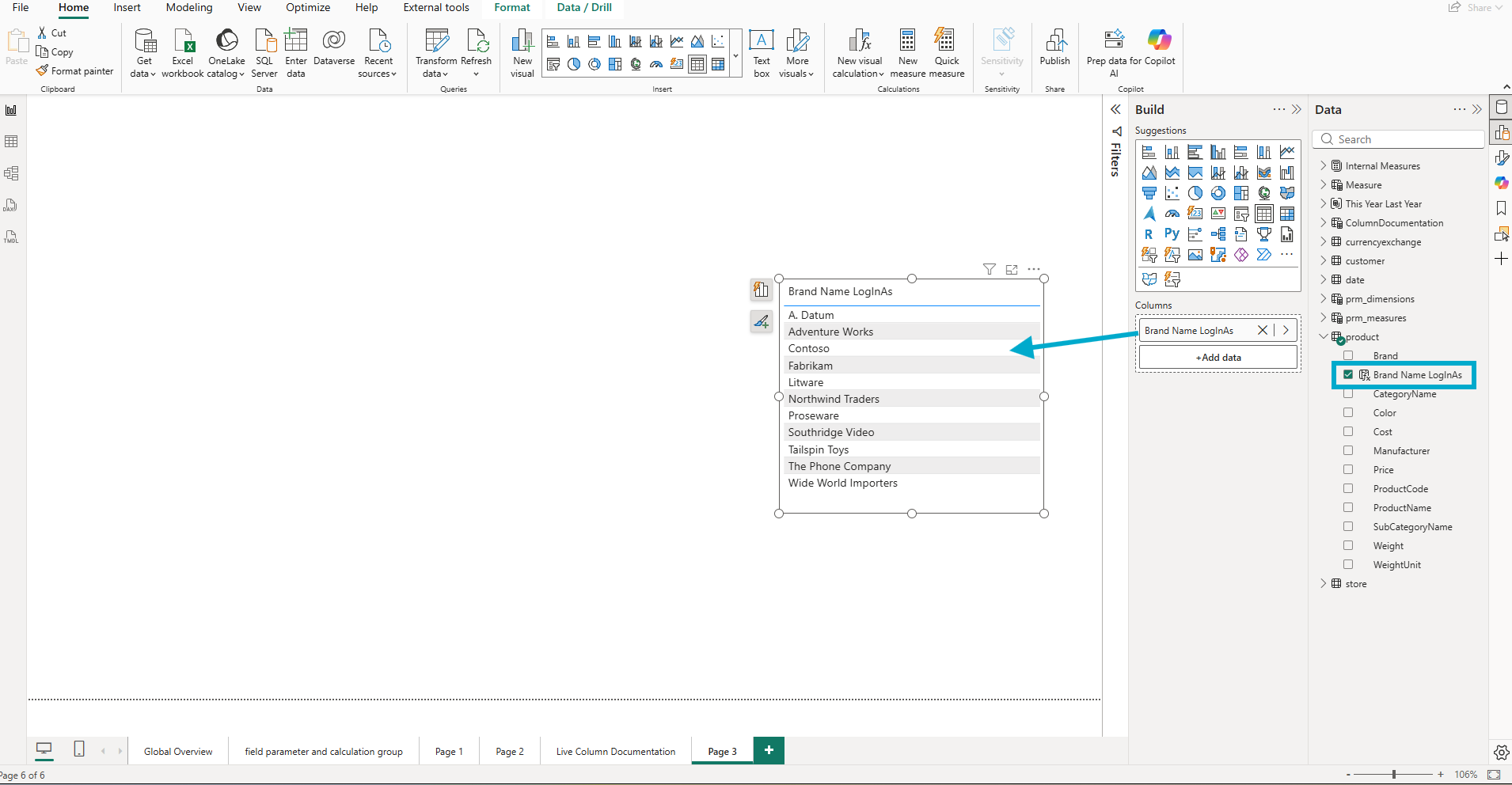This screenshot has height=785, width=1512.
Task: Open the Get data button
Action: (144, 52)
